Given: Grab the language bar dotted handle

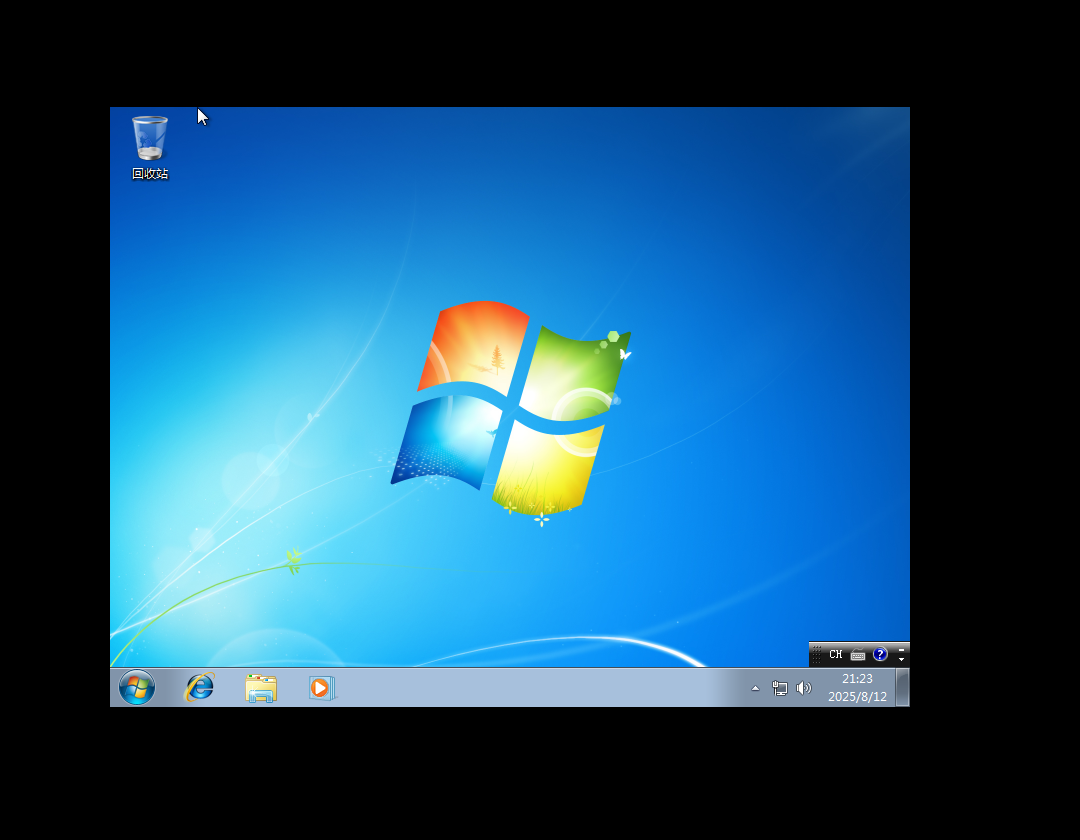Looking at the screenshot, I should pyautogui.click(x=816, y=655).
